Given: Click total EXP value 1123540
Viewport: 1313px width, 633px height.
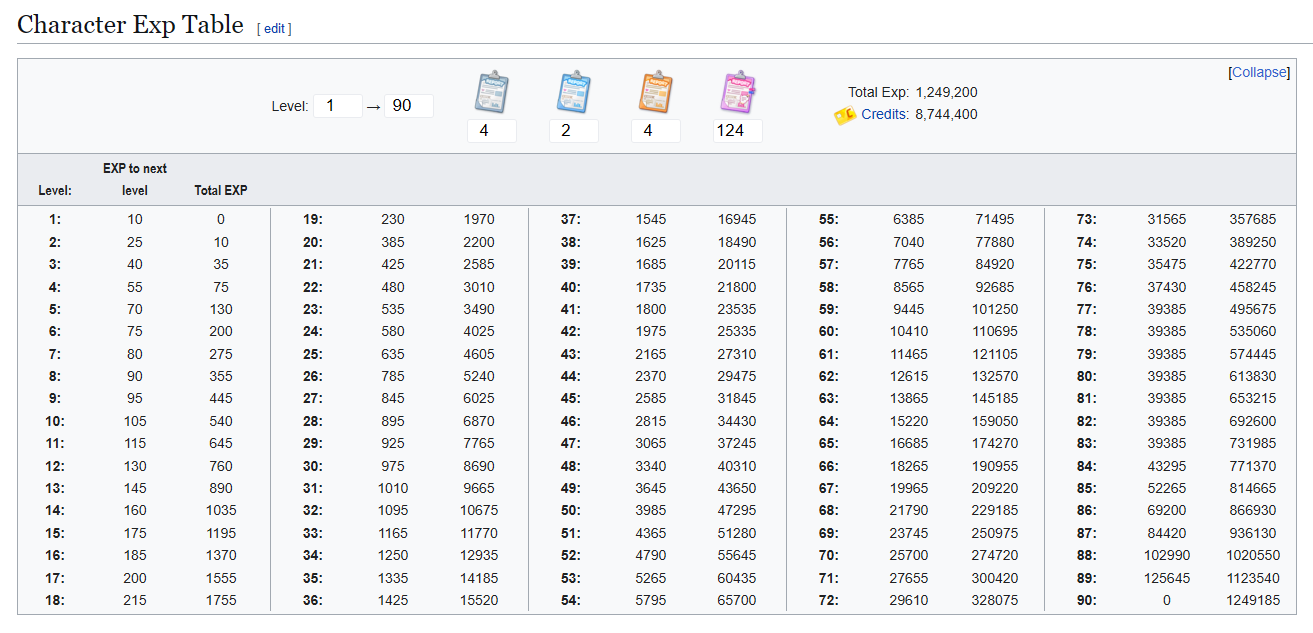Looking at the screenshot, I should coord(1253,578).
